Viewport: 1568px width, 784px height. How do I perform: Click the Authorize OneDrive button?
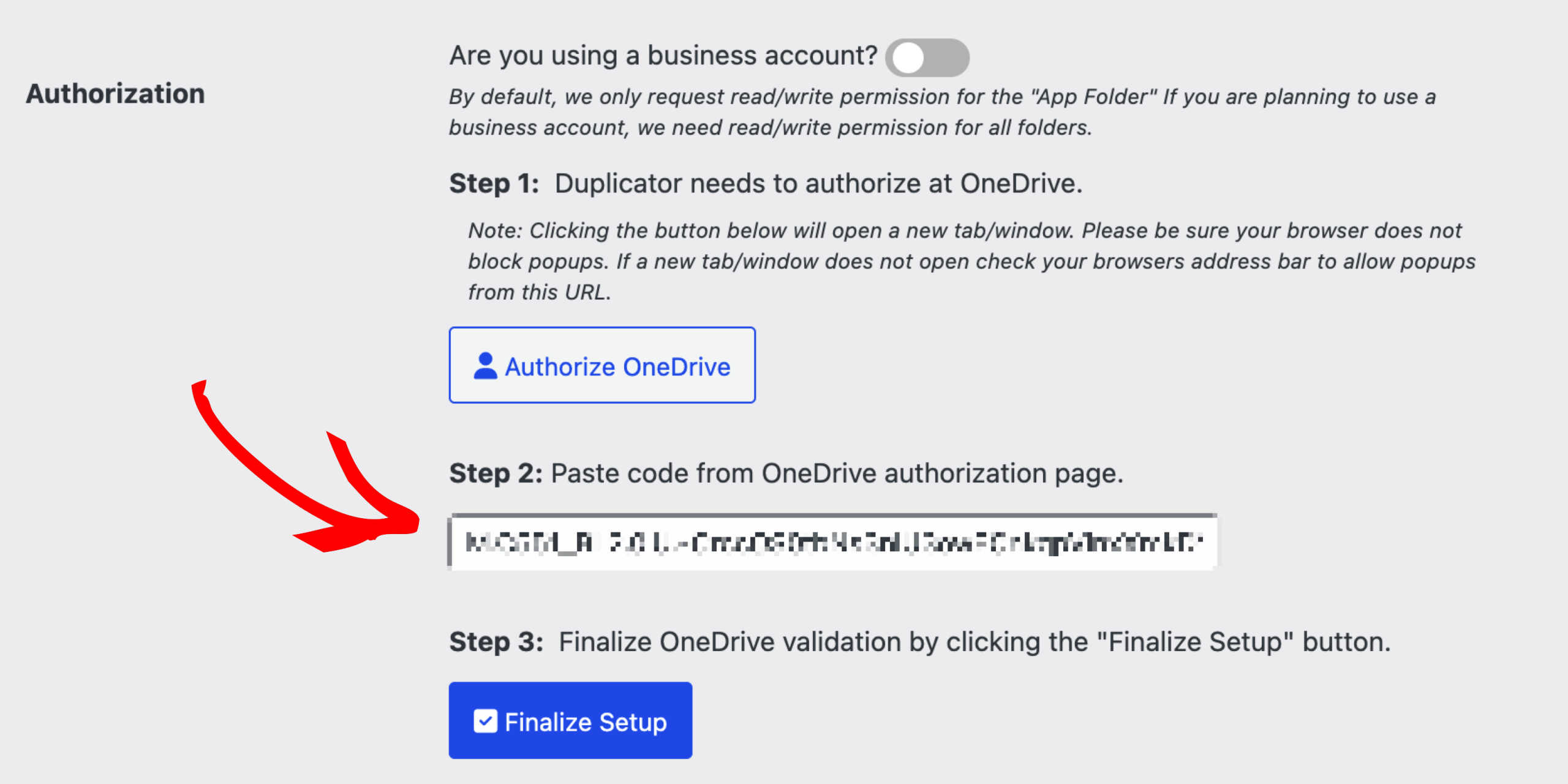pos(602,365)
